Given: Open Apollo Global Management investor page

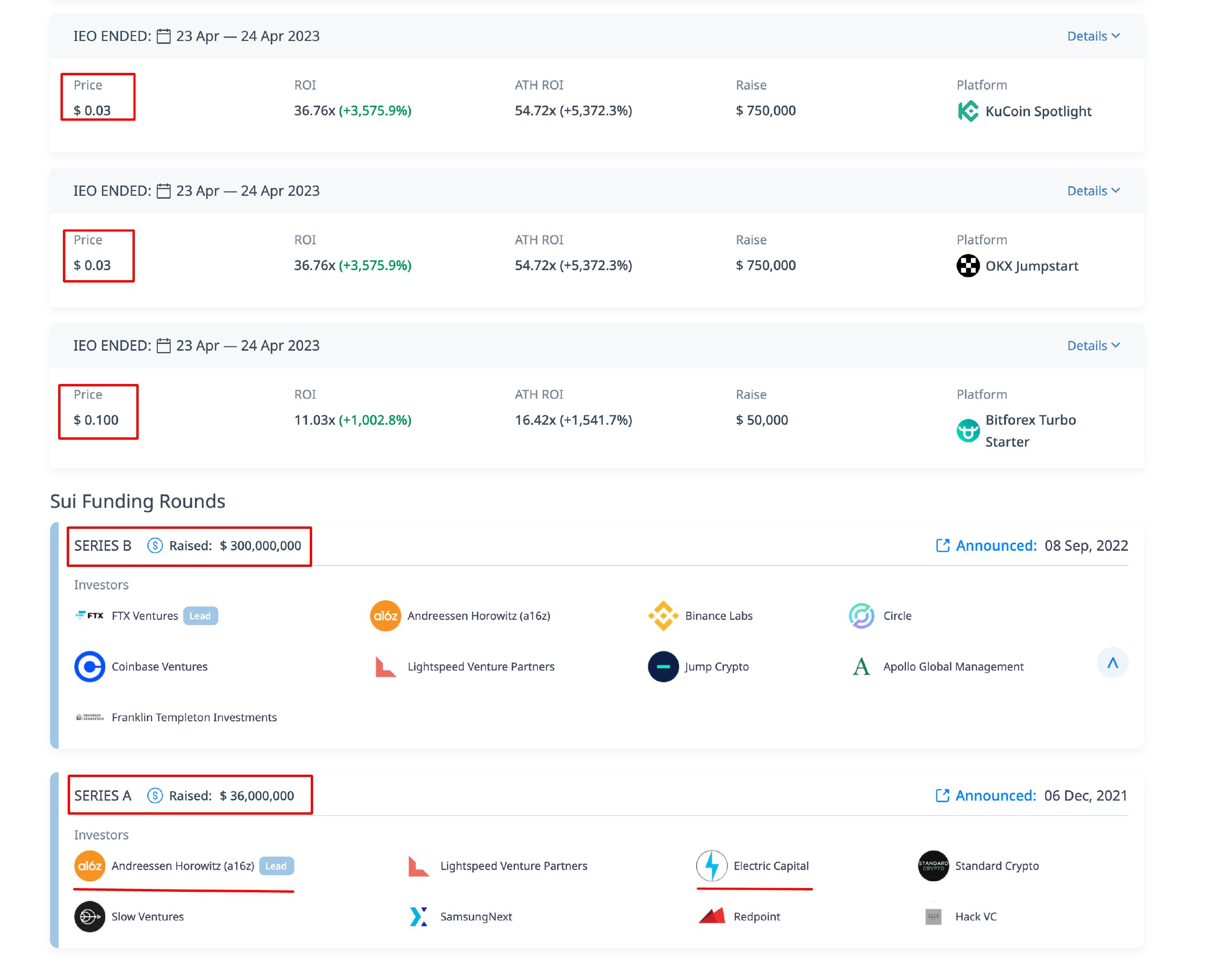Looking at the screenshot, I should click(x=953, y=667).
